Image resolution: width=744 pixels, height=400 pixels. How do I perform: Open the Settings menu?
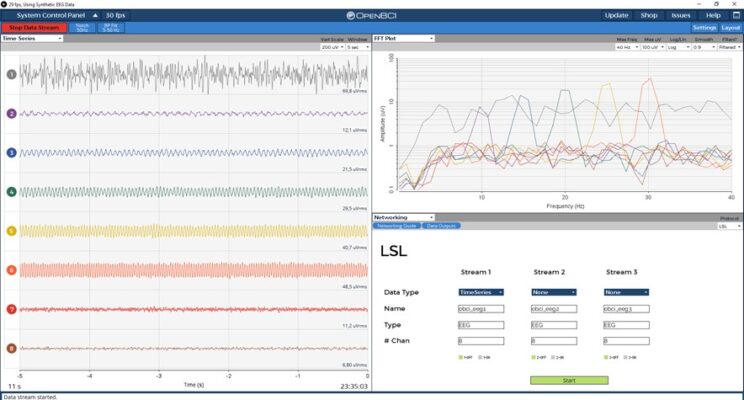[704, 28]
